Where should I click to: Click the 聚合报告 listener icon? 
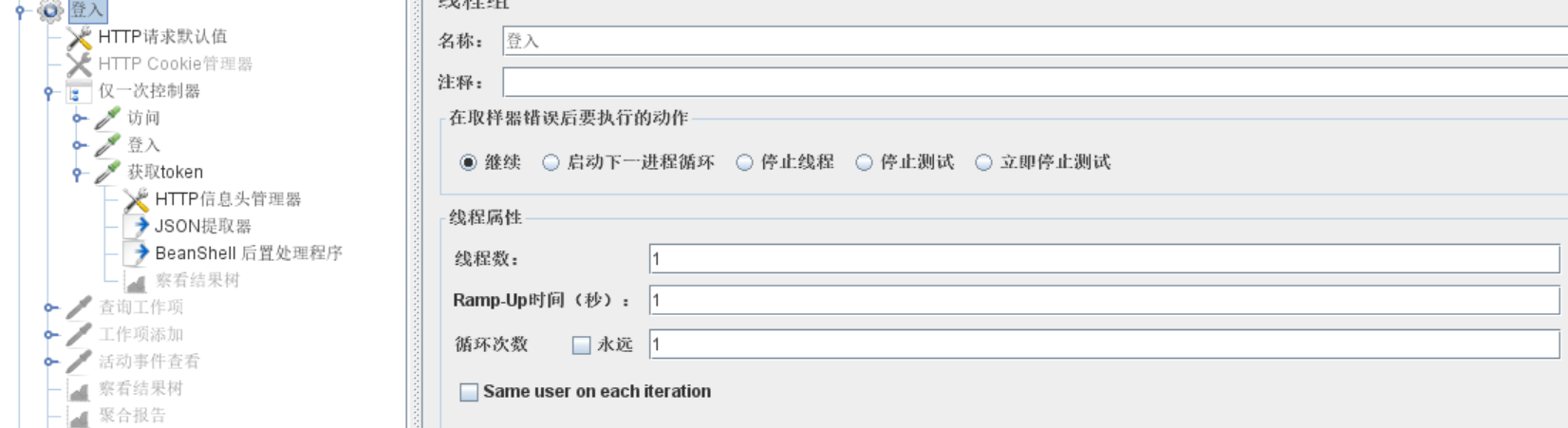tap(80, 417)
